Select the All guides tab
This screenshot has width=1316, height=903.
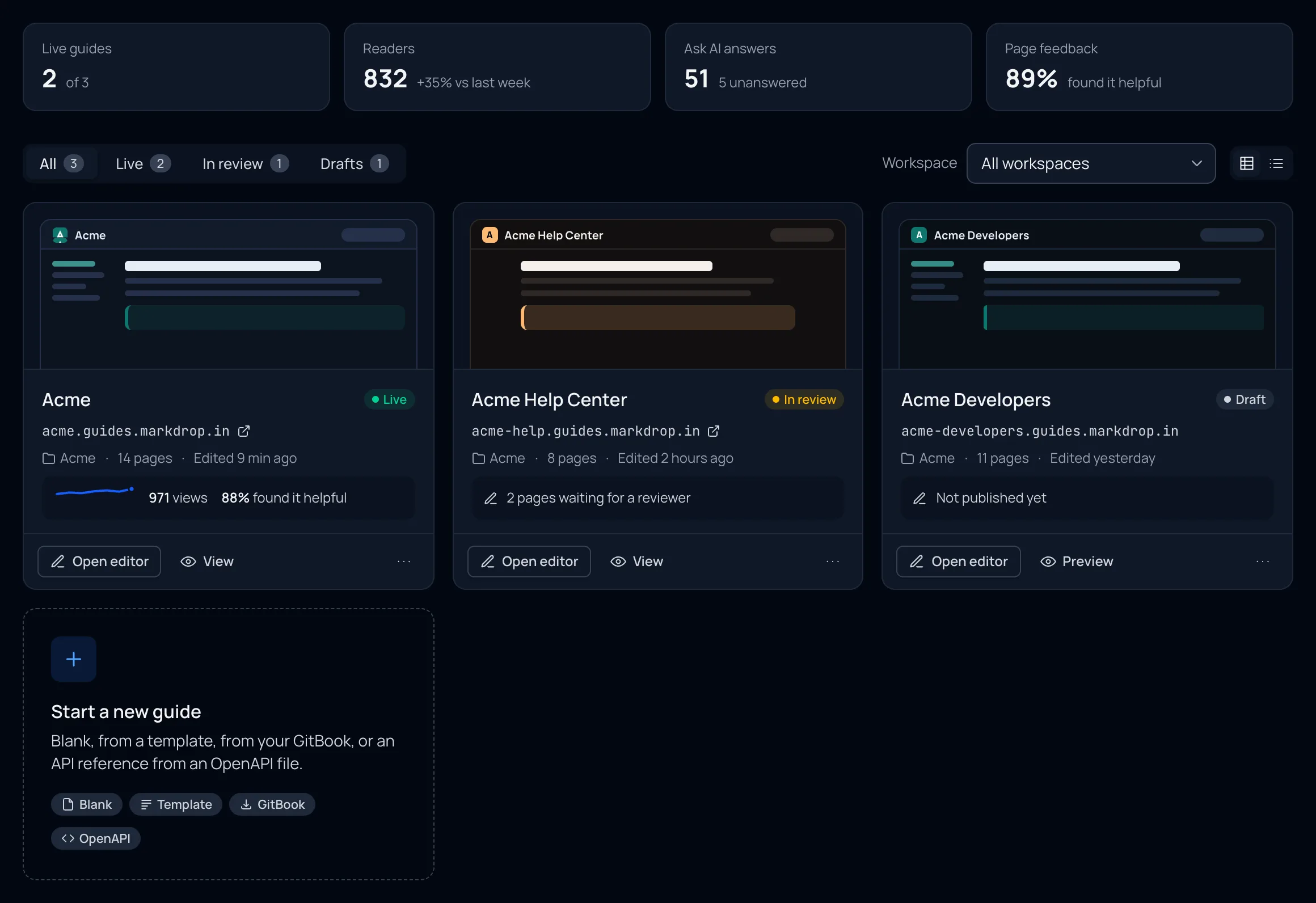(61, 164)
